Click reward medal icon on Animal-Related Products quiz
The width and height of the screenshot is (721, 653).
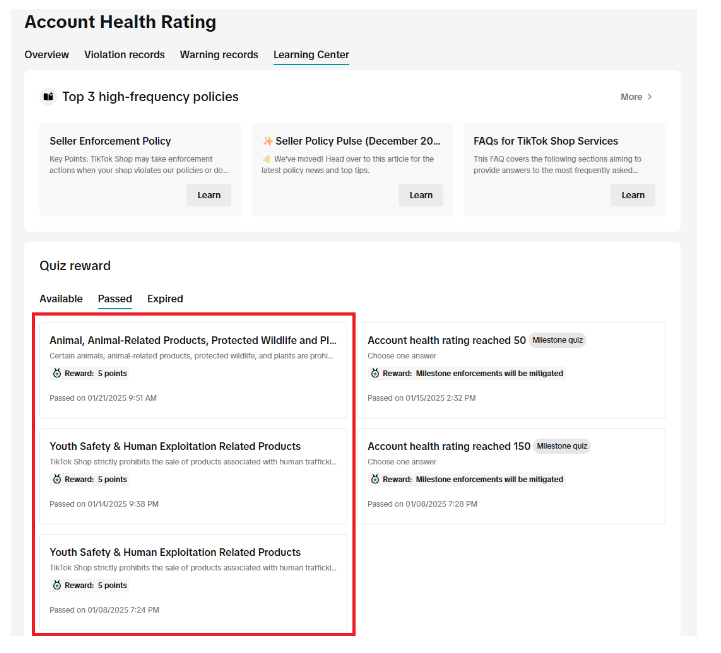[56, 373]
